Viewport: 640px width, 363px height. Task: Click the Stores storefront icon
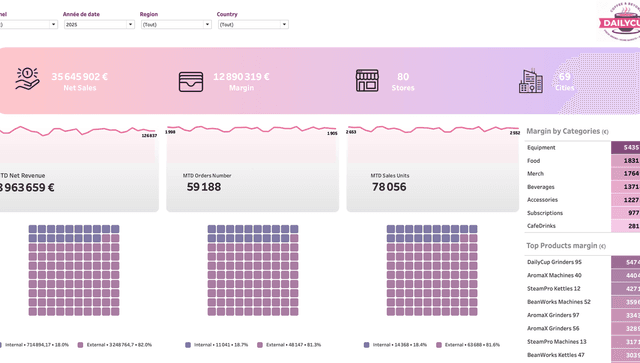tap(367, 80)
